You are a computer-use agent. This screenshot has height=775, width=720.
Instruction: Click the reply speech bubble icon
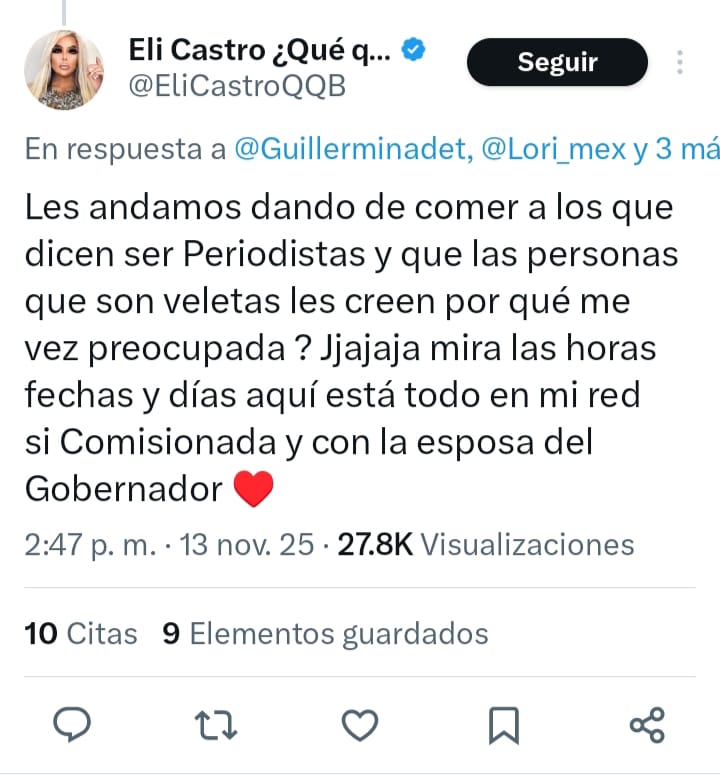click(72, 725)
